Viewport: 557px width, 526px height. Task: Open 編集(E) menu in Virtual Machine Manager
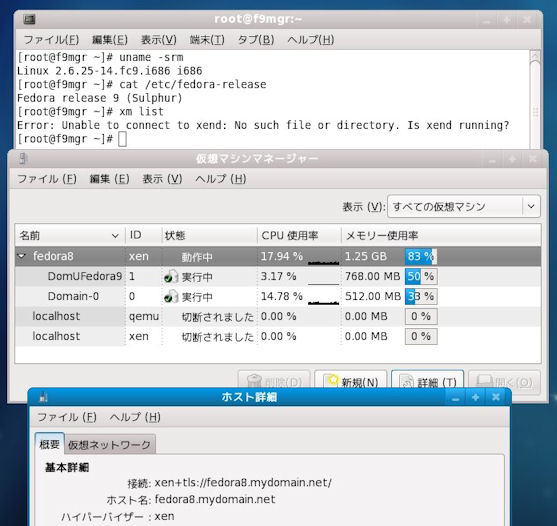pos(109,179)
